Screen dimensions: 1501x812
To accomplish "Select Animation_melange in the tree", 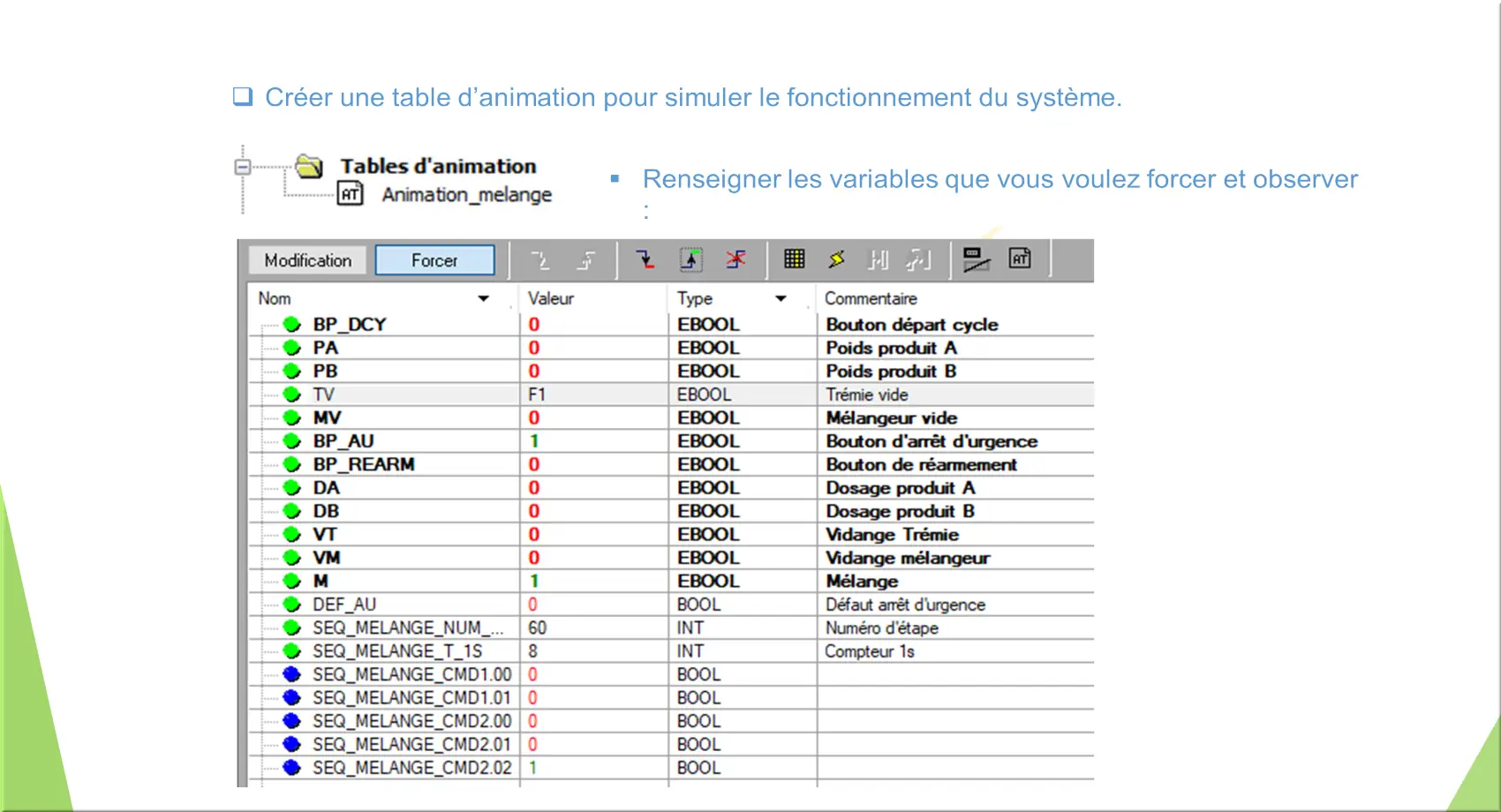I will [466, 194].
